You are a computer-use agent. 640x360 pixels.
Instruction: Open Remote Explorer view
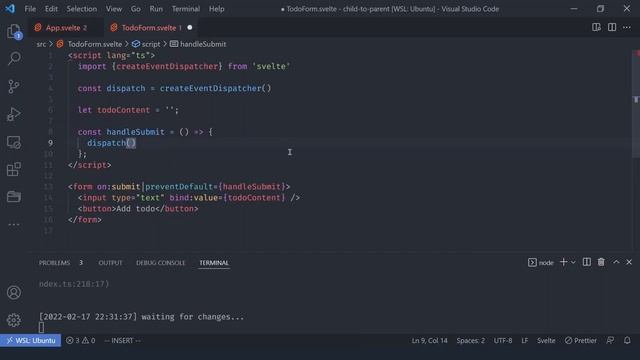point(14,142)
